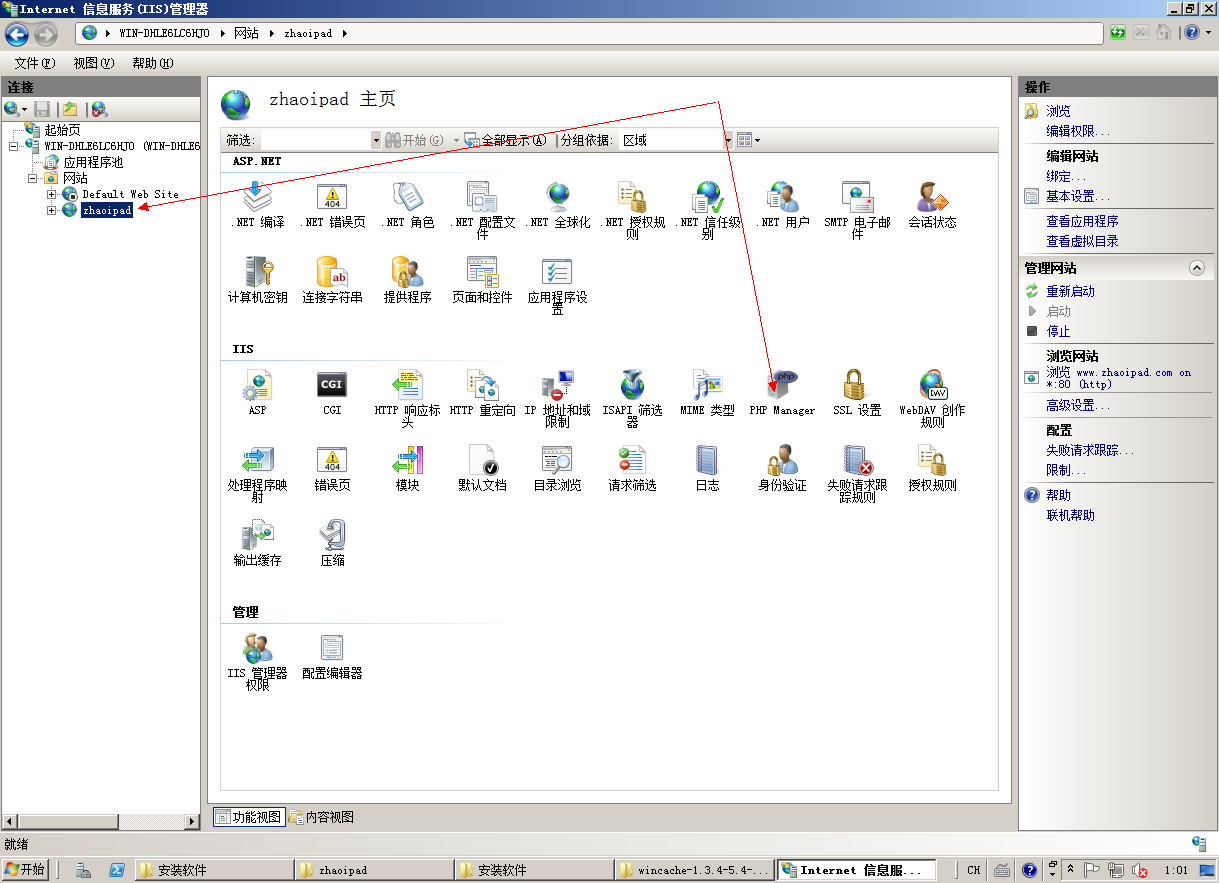
Task: Switch to the 功能视图 tab
Action: coord(248,817)
